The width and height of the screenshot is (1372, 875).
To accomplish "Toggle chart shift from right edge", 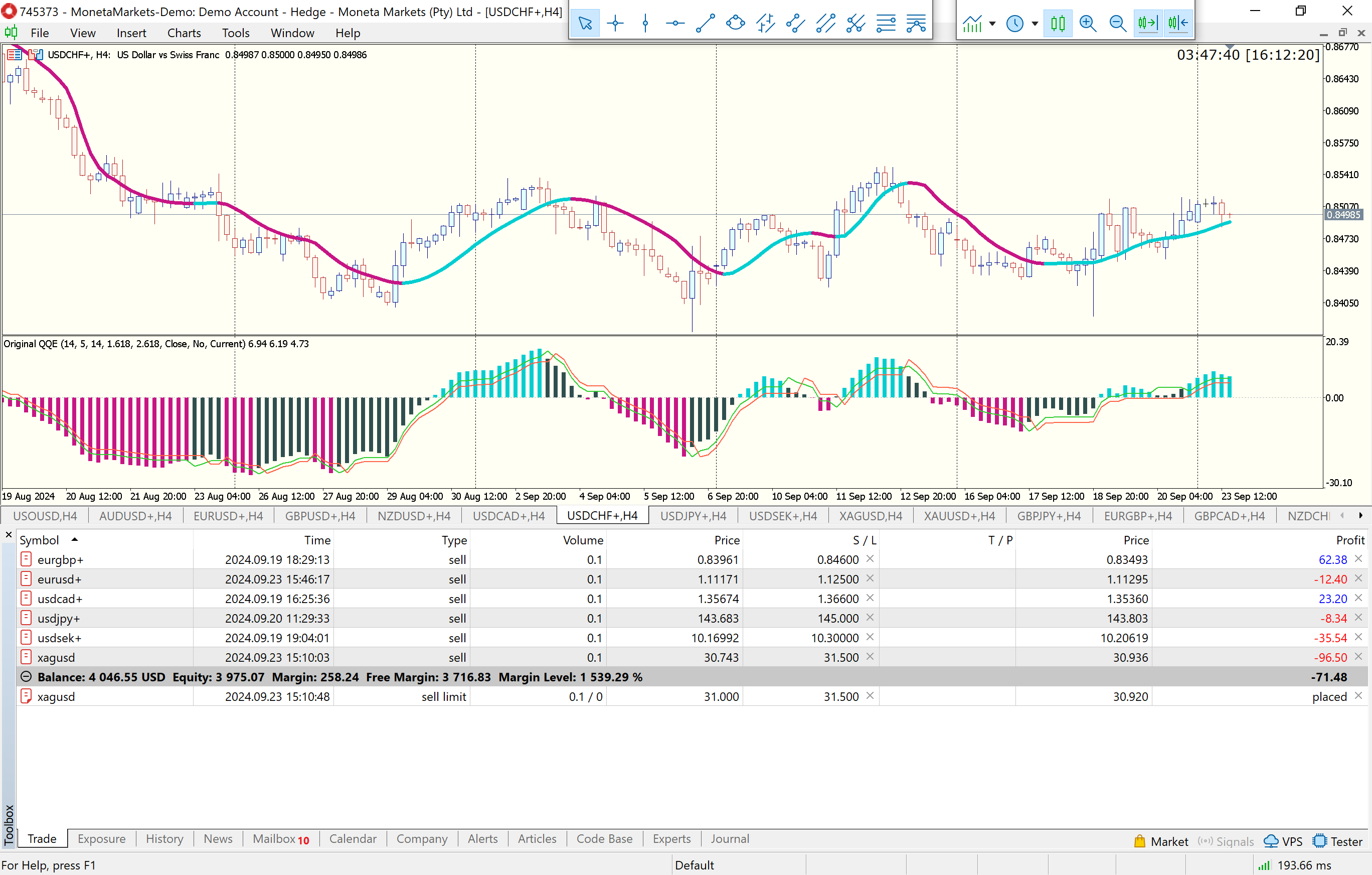I will [1178, 24].
